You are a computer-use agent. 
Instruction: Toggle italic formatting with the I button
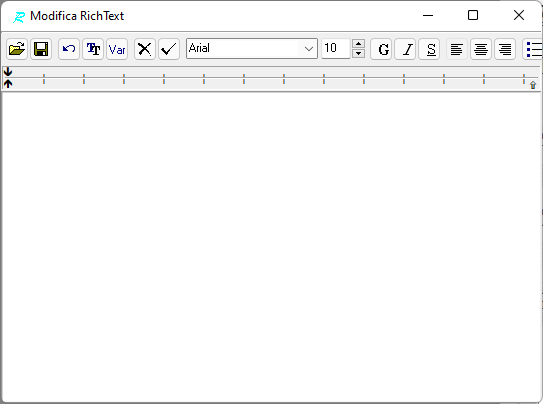pyautogui.click(x=405, y=49)
